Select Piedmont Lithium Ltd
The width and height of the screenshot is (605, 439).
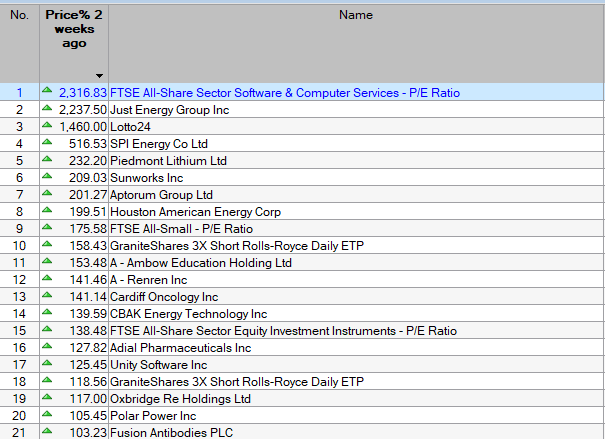pyautogui.click(x=168, y=160)
